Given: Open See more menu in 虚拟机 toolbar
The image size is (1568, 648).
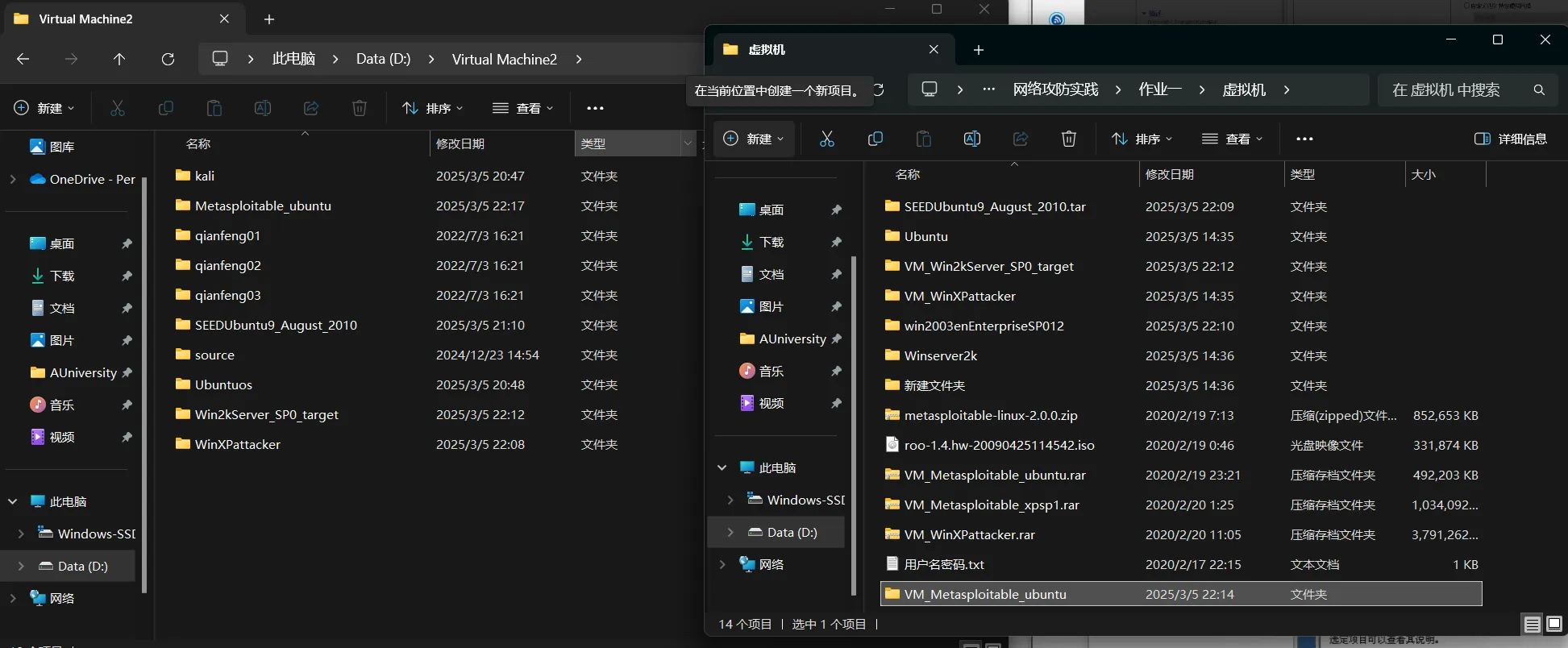Looking at the screenshot, I should click(x=1304, y=139).
